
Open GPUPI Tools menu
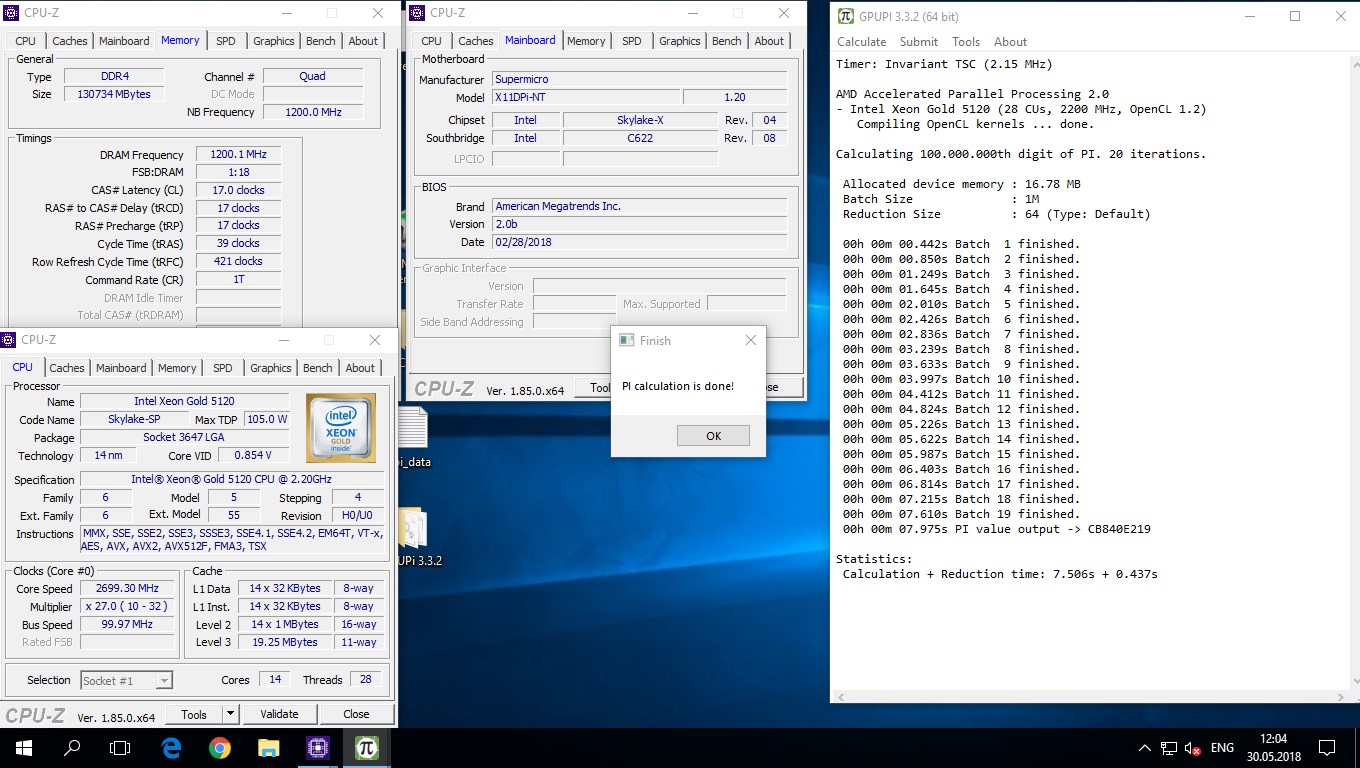coord(965,42)
